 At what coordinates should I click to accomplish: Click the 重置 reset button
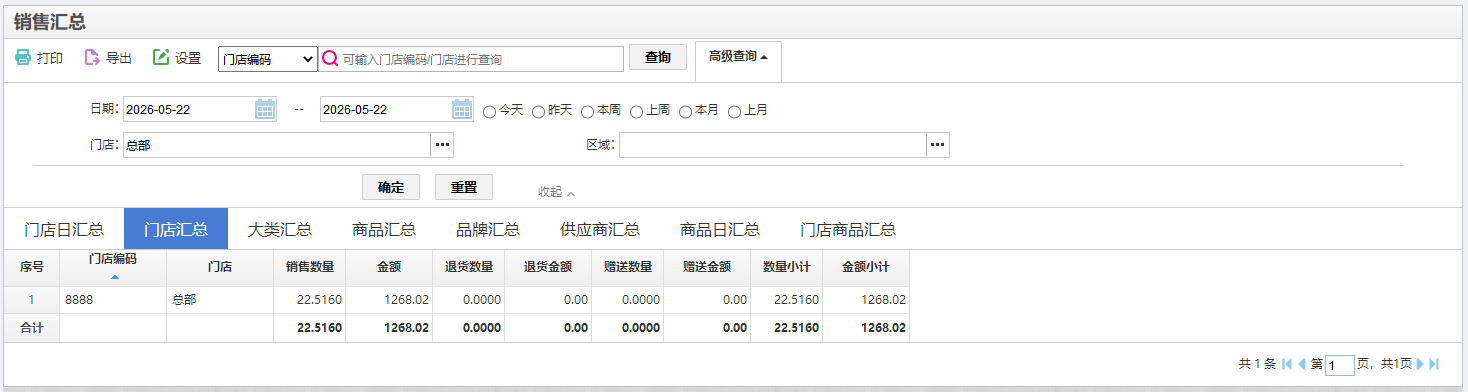tap(464, 187)
